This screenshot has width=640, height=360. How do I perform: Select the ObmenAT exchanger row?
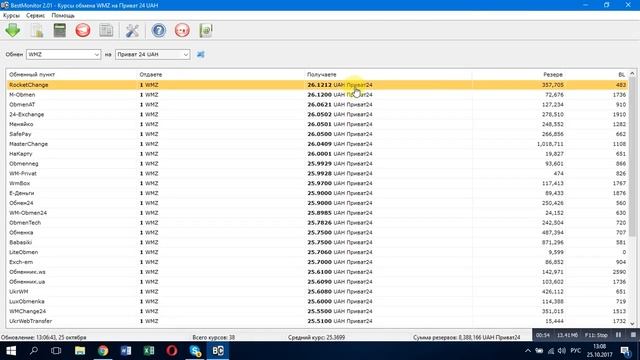click(x=318, y=104)
